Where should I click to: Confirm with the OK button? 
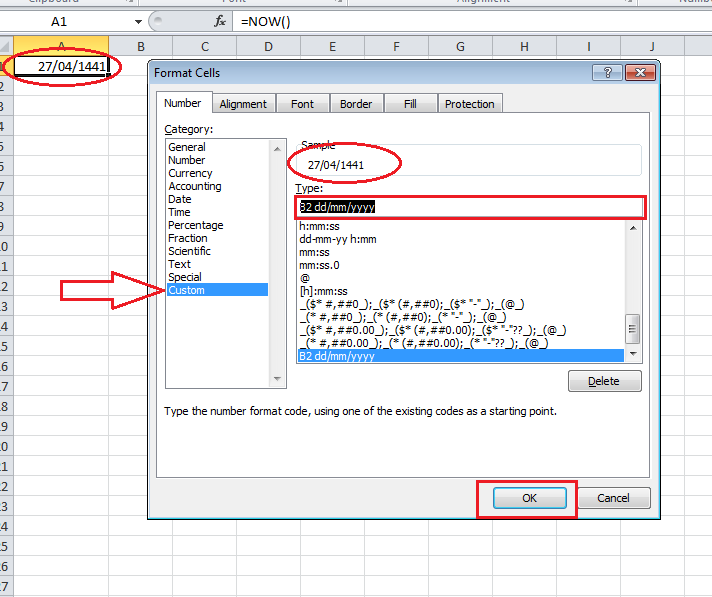click(529, 498)
